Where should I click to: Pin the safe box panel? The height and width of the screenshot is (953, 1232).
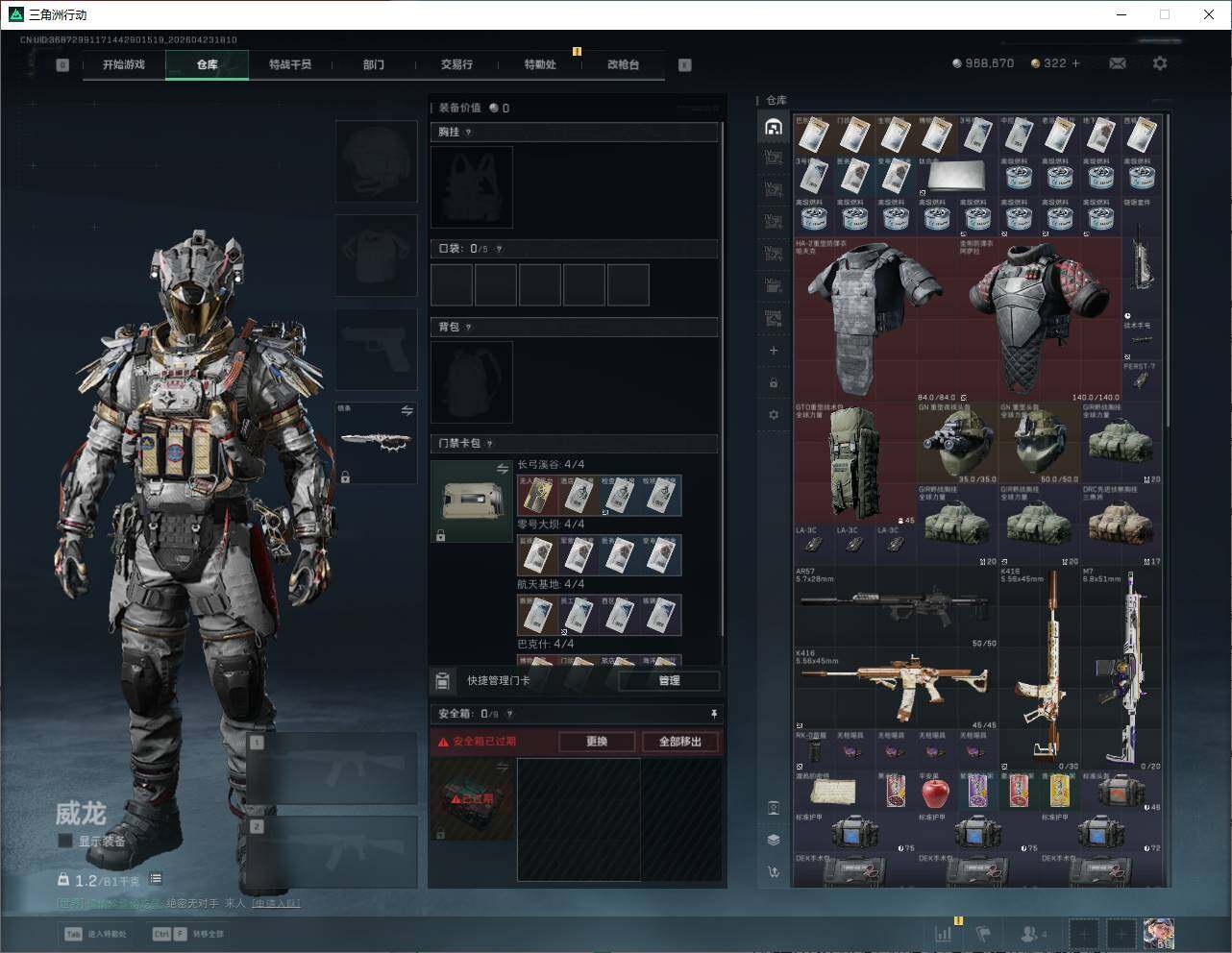[713, 714]
